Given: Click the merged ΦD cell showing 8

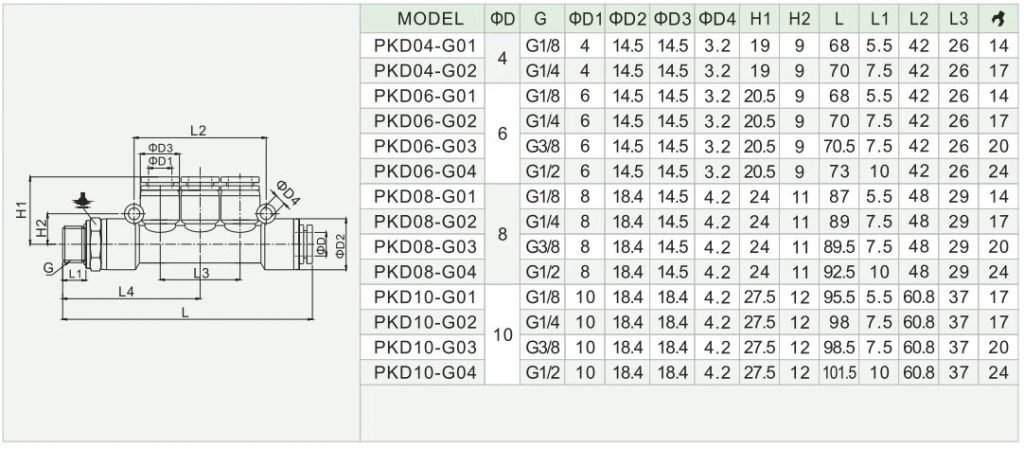Looking at the screenshot, I should point(502,234).
